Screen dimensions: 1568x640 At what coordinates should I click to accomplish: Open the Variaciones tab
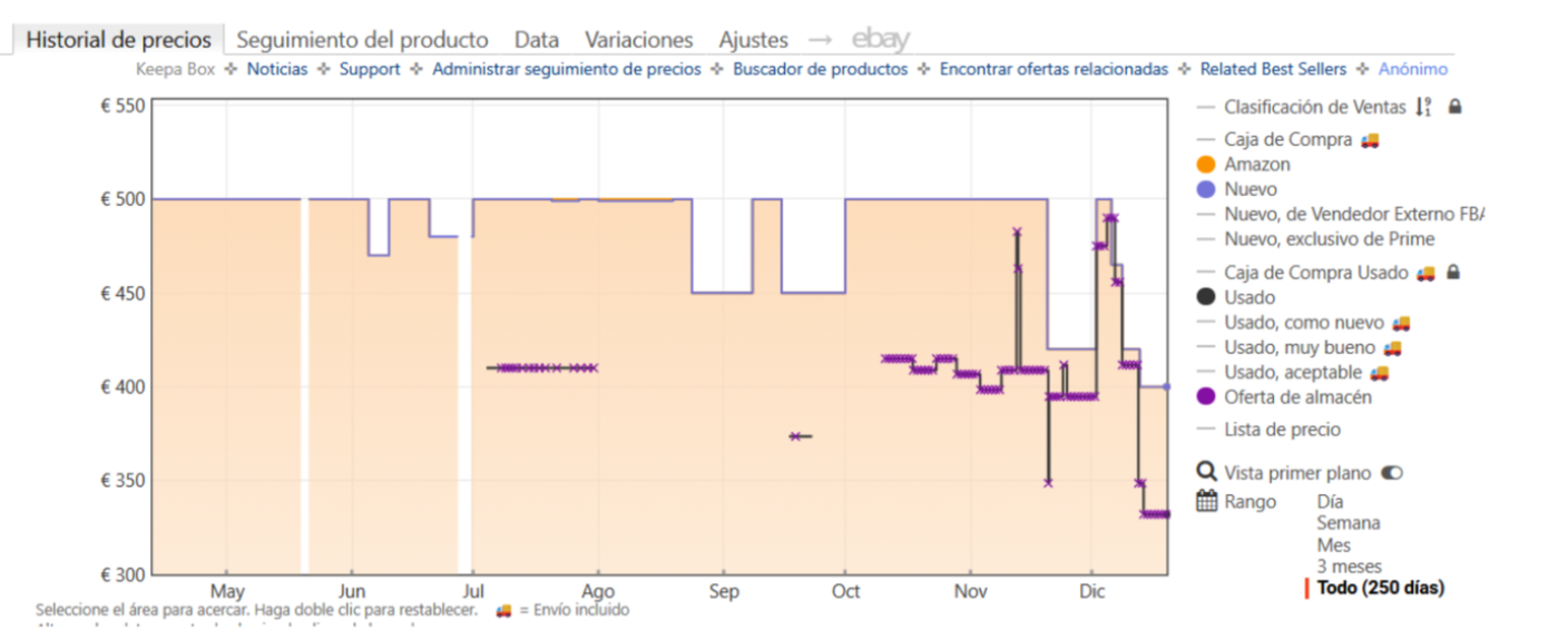tap(638, 40)
